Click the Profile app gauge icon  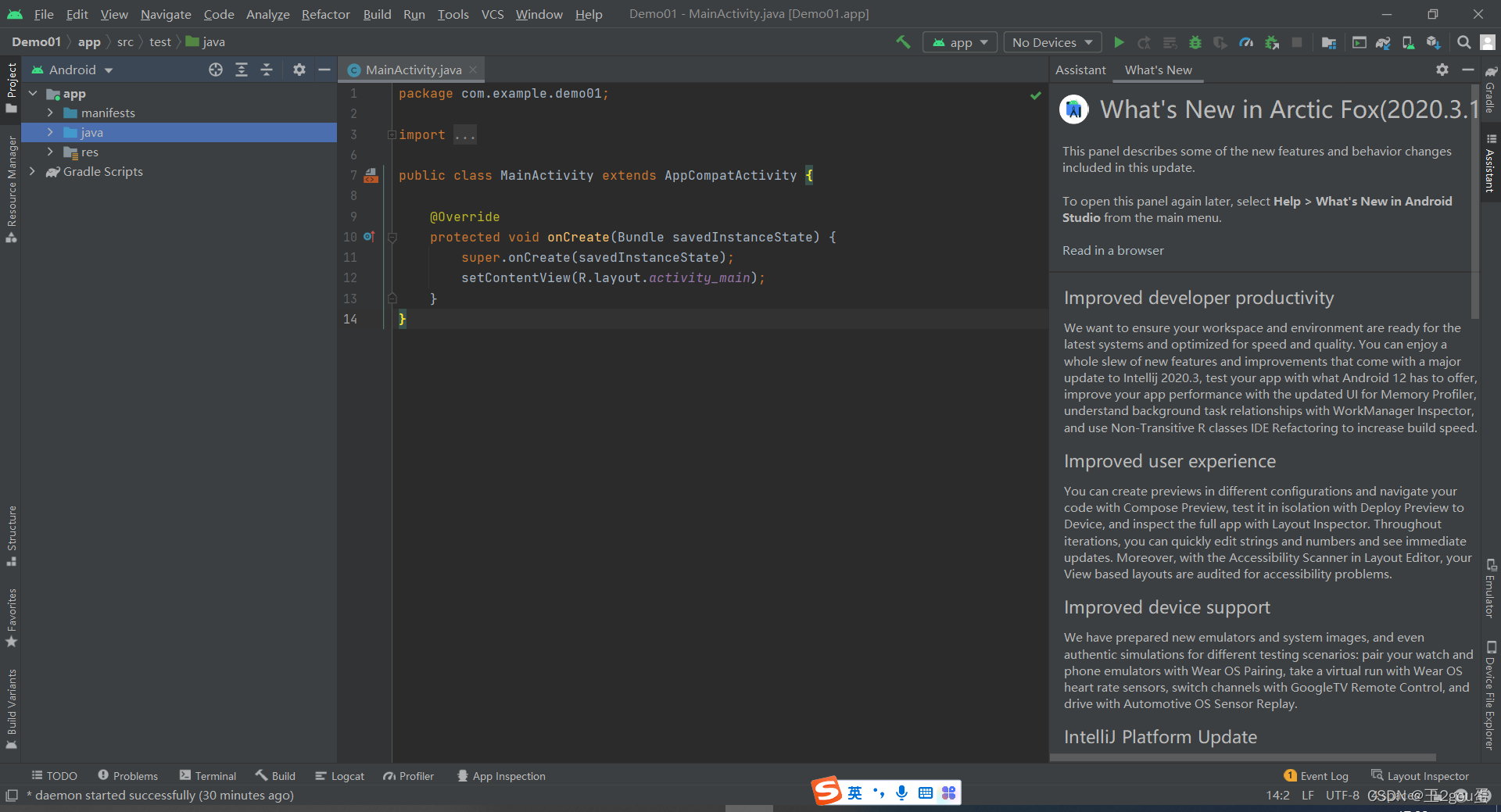click(x=1246, y=42)
